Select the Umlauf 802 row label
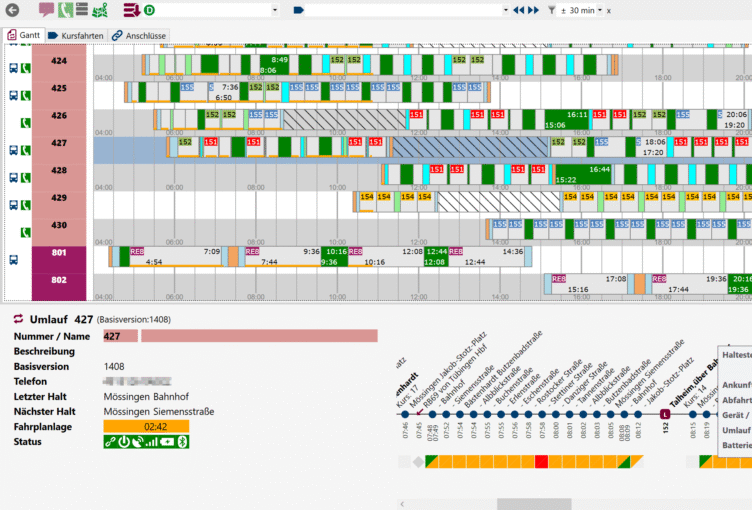The width and height of the screenshot is (752, 510). click(x=60, y=281)
